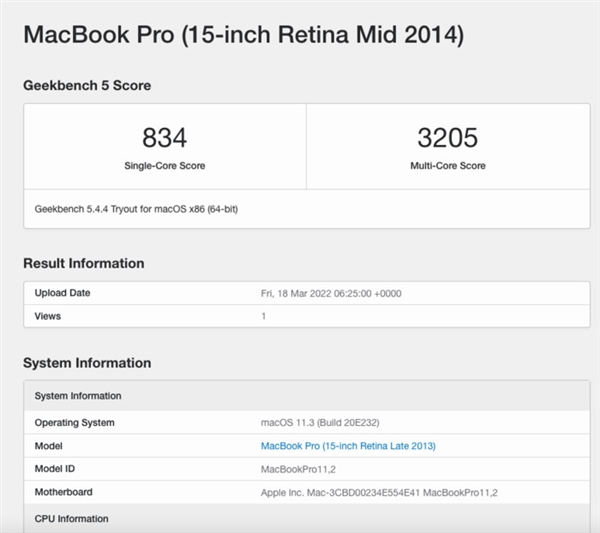Select the MacBookPro11,2 Model ID value
600x533 pixels.
[298, 469]
